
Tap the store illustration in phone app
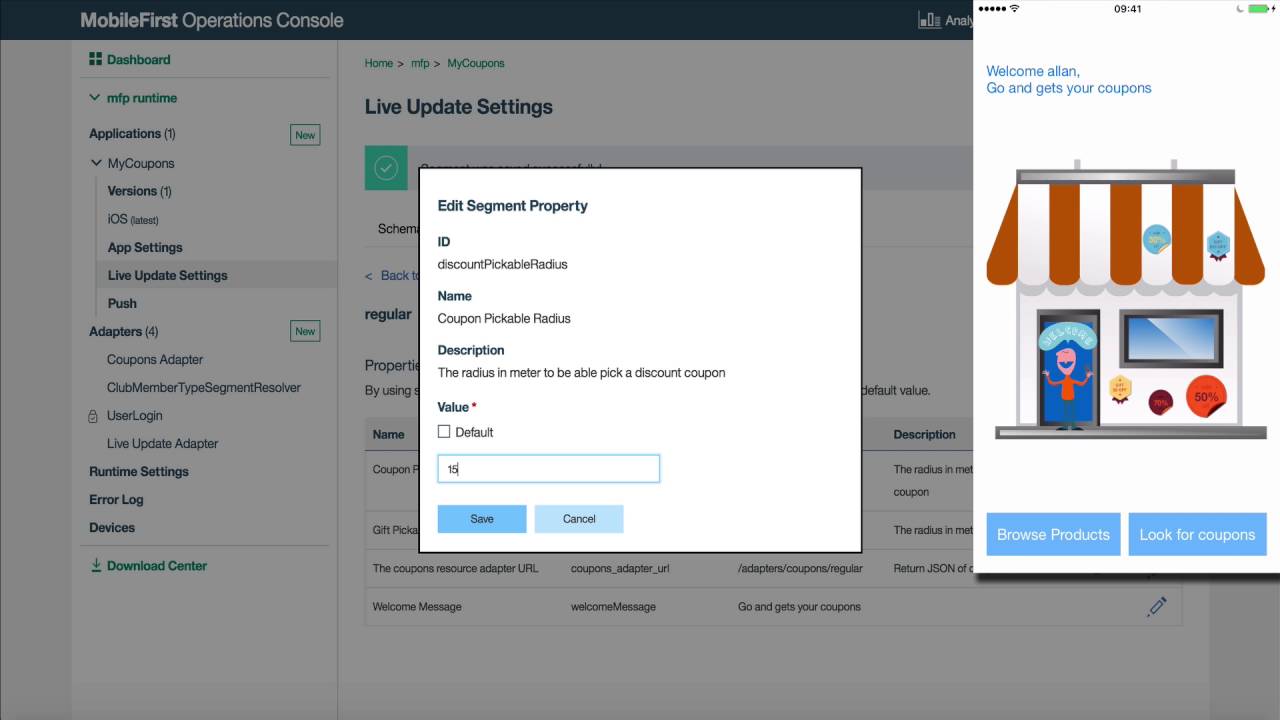pyautogui.click(x=1126, y=298)
